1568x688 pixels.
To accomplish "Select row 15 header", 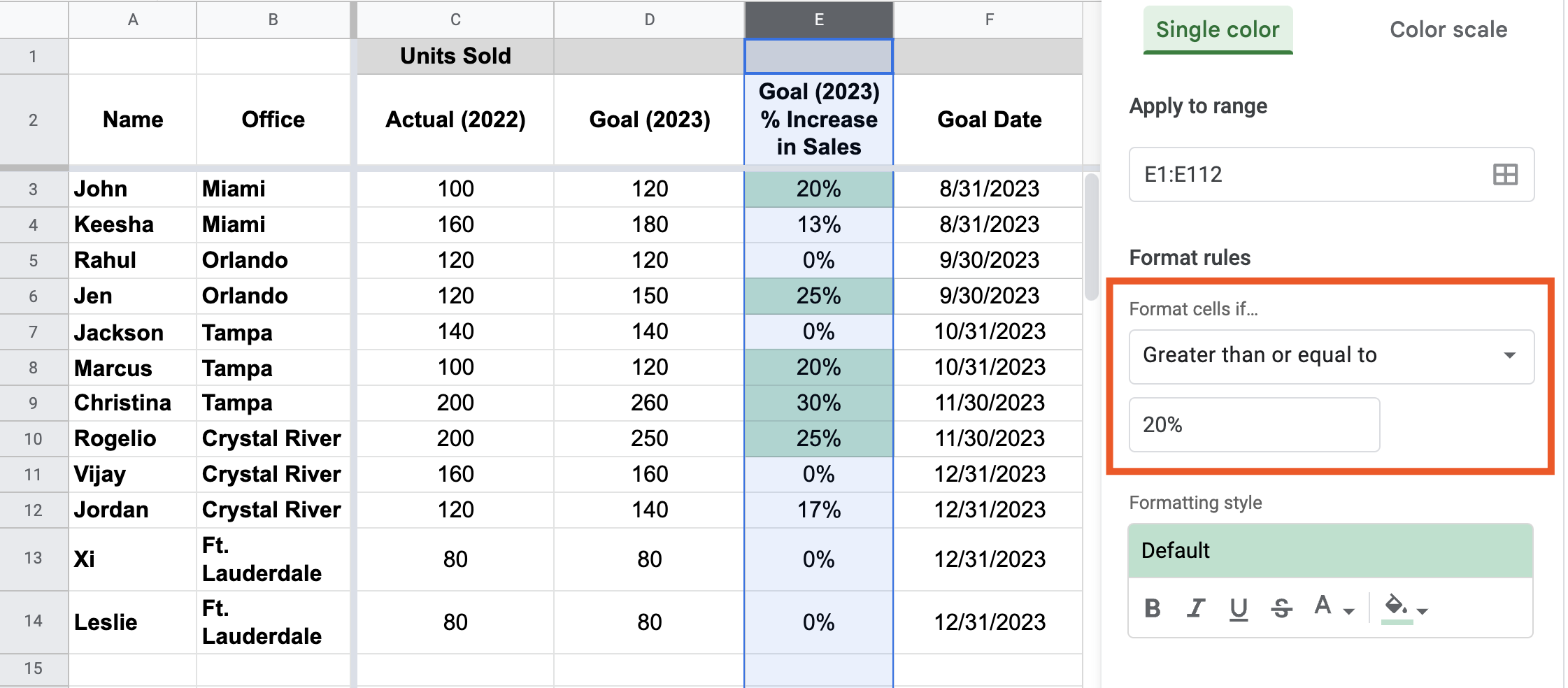I will pos(34,668).
